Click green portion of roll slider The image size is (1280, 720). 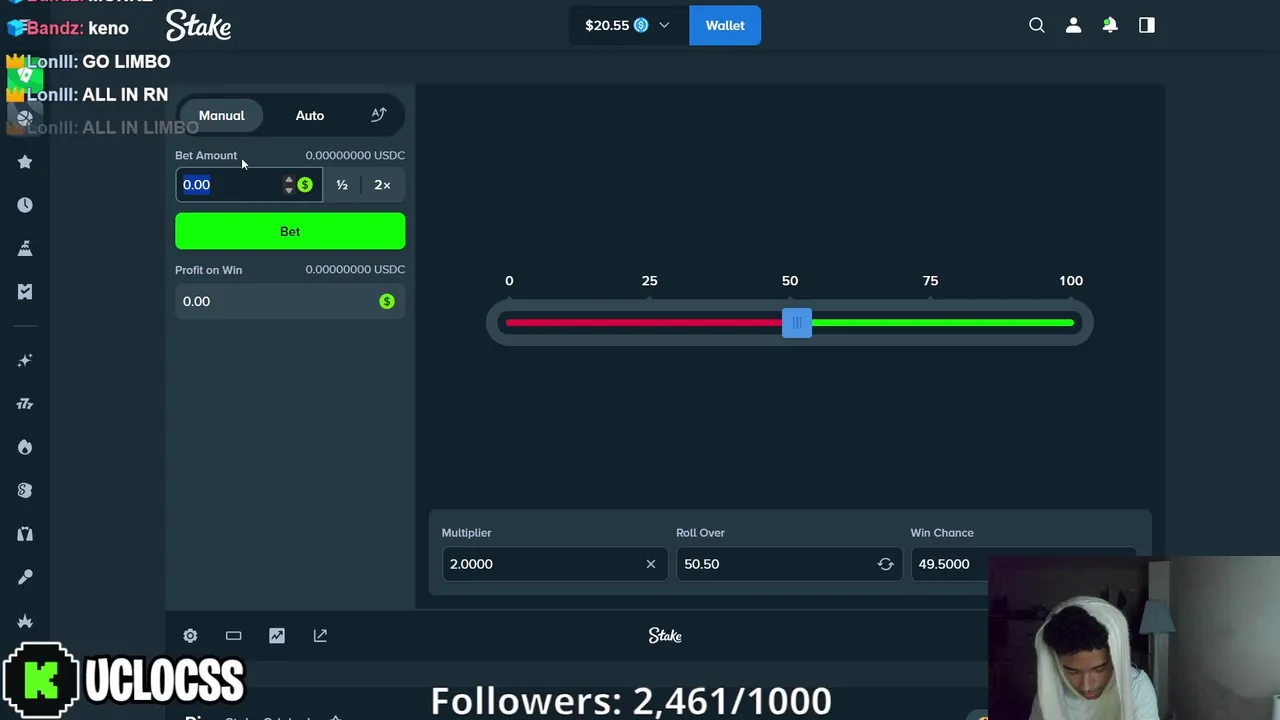[x=943, y=322]
